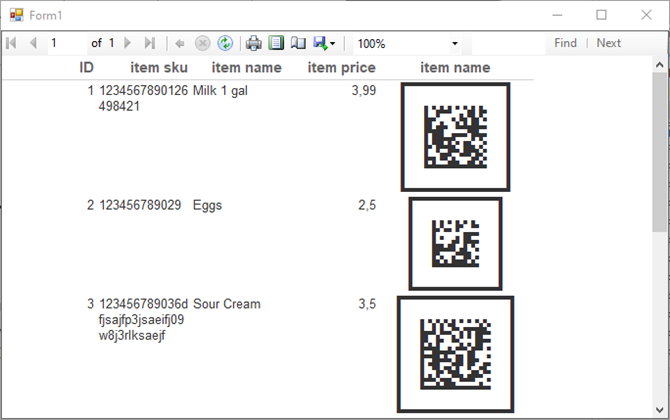This screenshot has height=420, width=670.
Task: Click the Next search link
Action: pyautogui.click(x=608, y=43)
